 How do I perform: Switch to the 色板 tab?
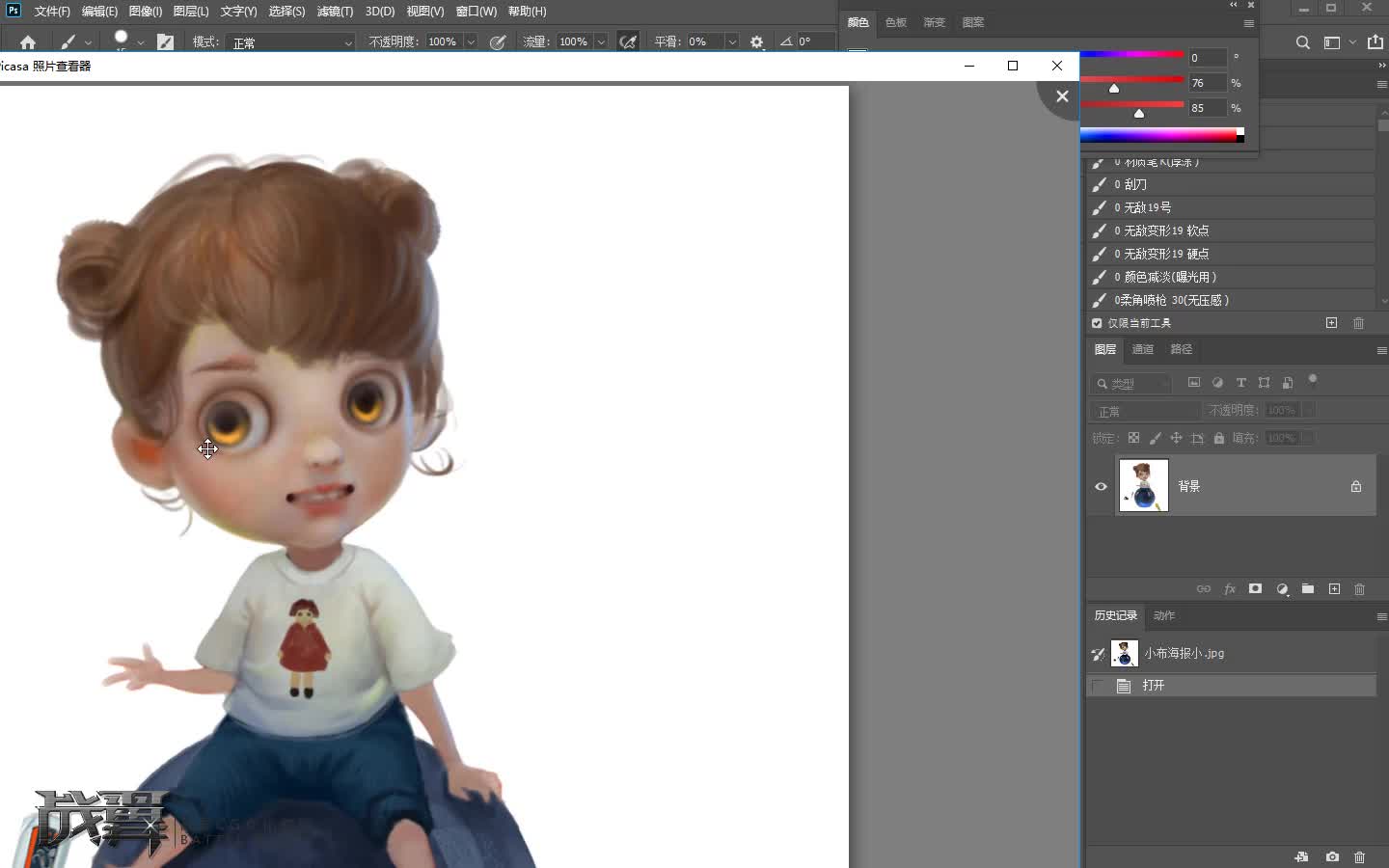tap(896, 22)
